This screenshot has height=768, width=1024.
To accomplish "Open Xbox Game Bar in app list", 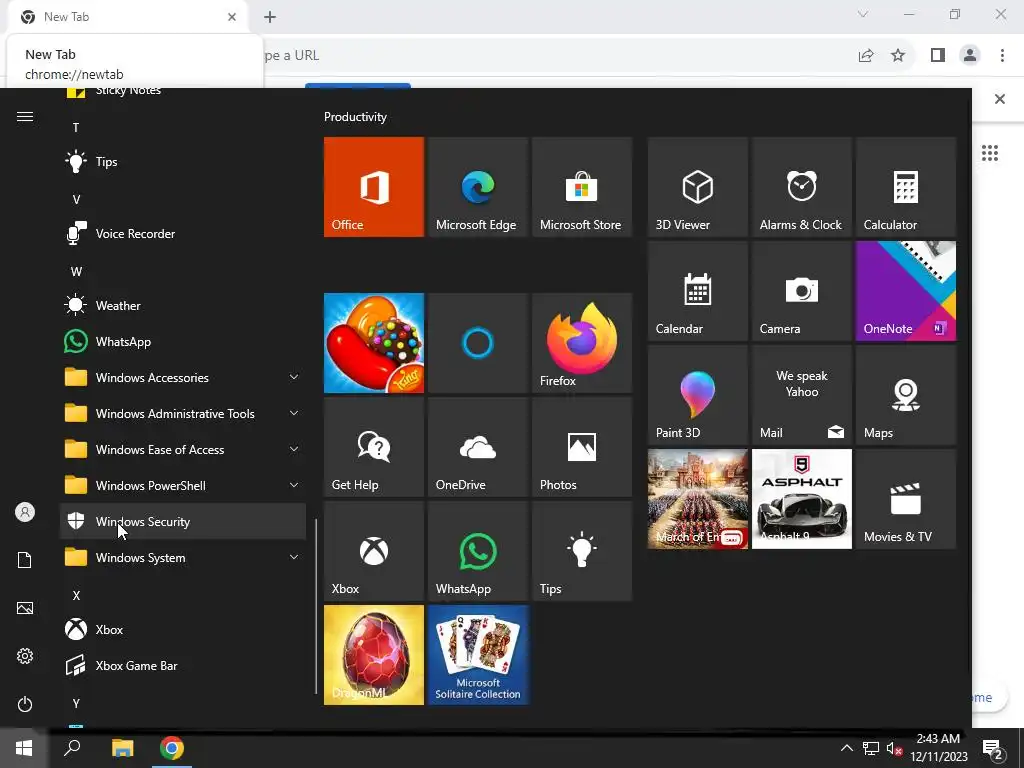I will click(x=183, y=665).
